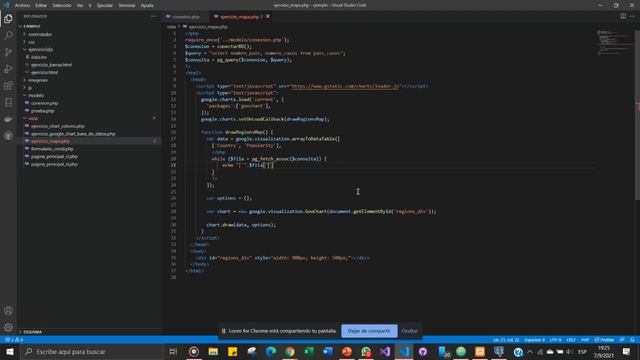Open the Source Control view
Image resolution: width=640 pixels, height=360 pixels.
(8, 52)
